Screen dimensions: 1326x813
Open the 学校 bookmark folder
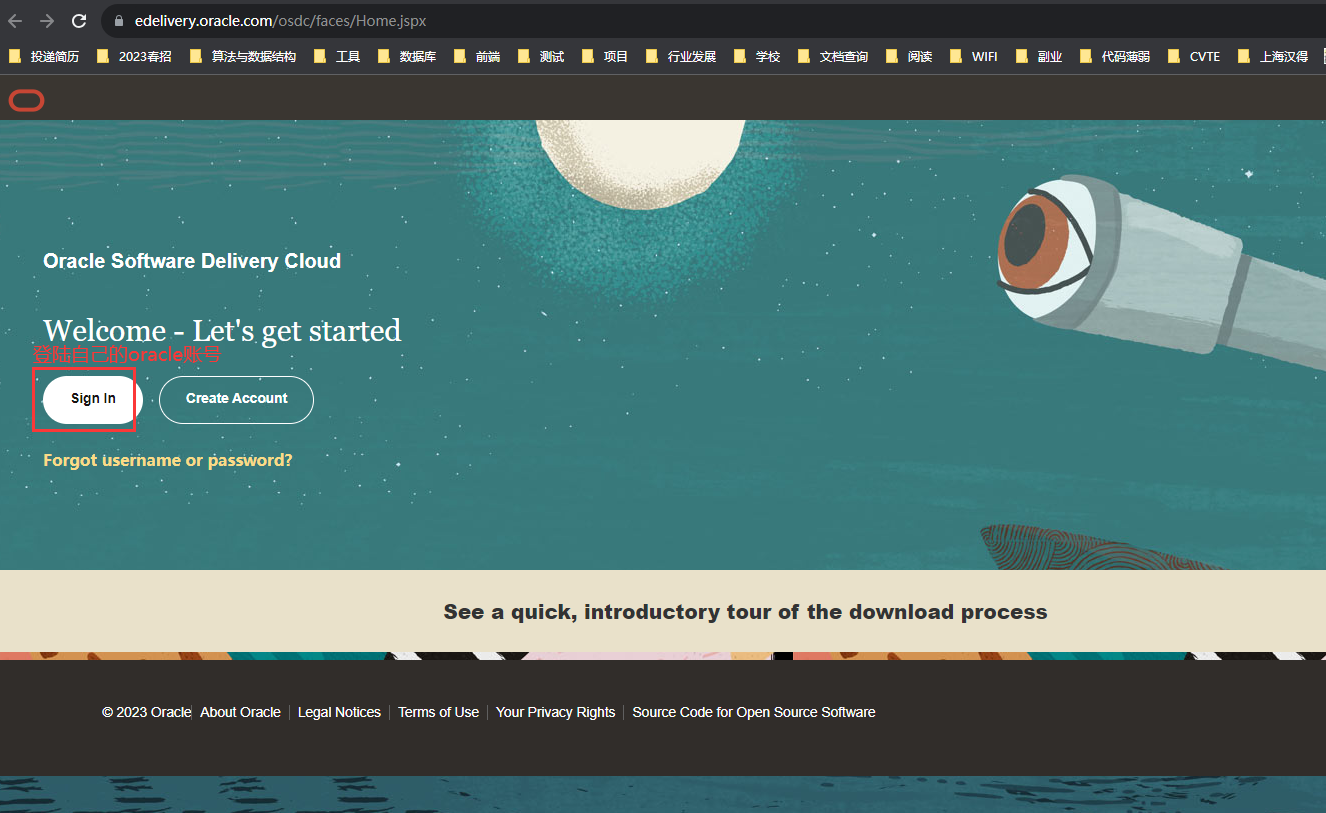(757, 57)
